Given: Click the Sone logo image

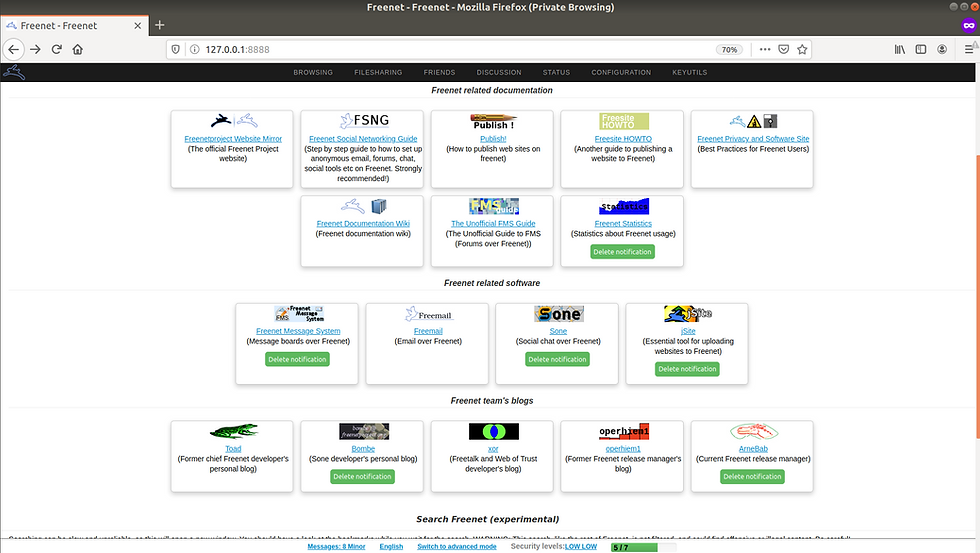Looking at the screenshot, I should click(559, 314).
